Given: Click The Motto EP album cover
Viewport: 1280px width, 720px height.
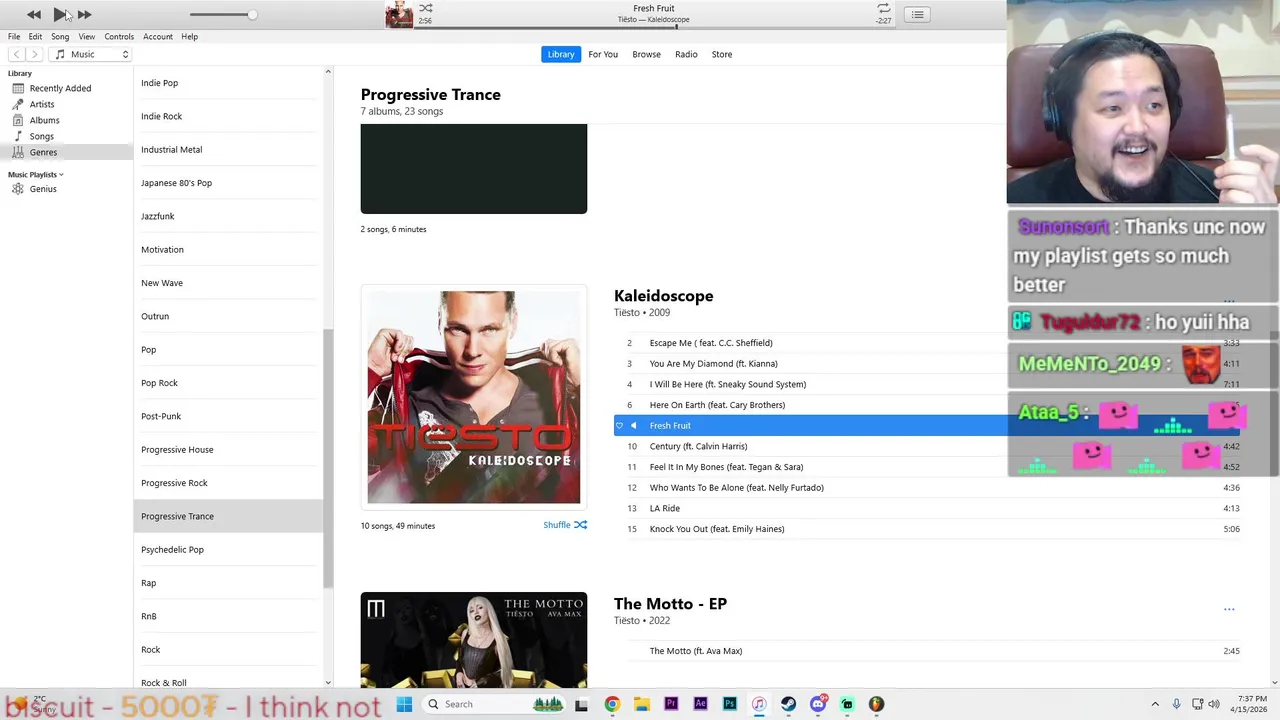Looking at the screenshot, I should [x=474, y=641].
